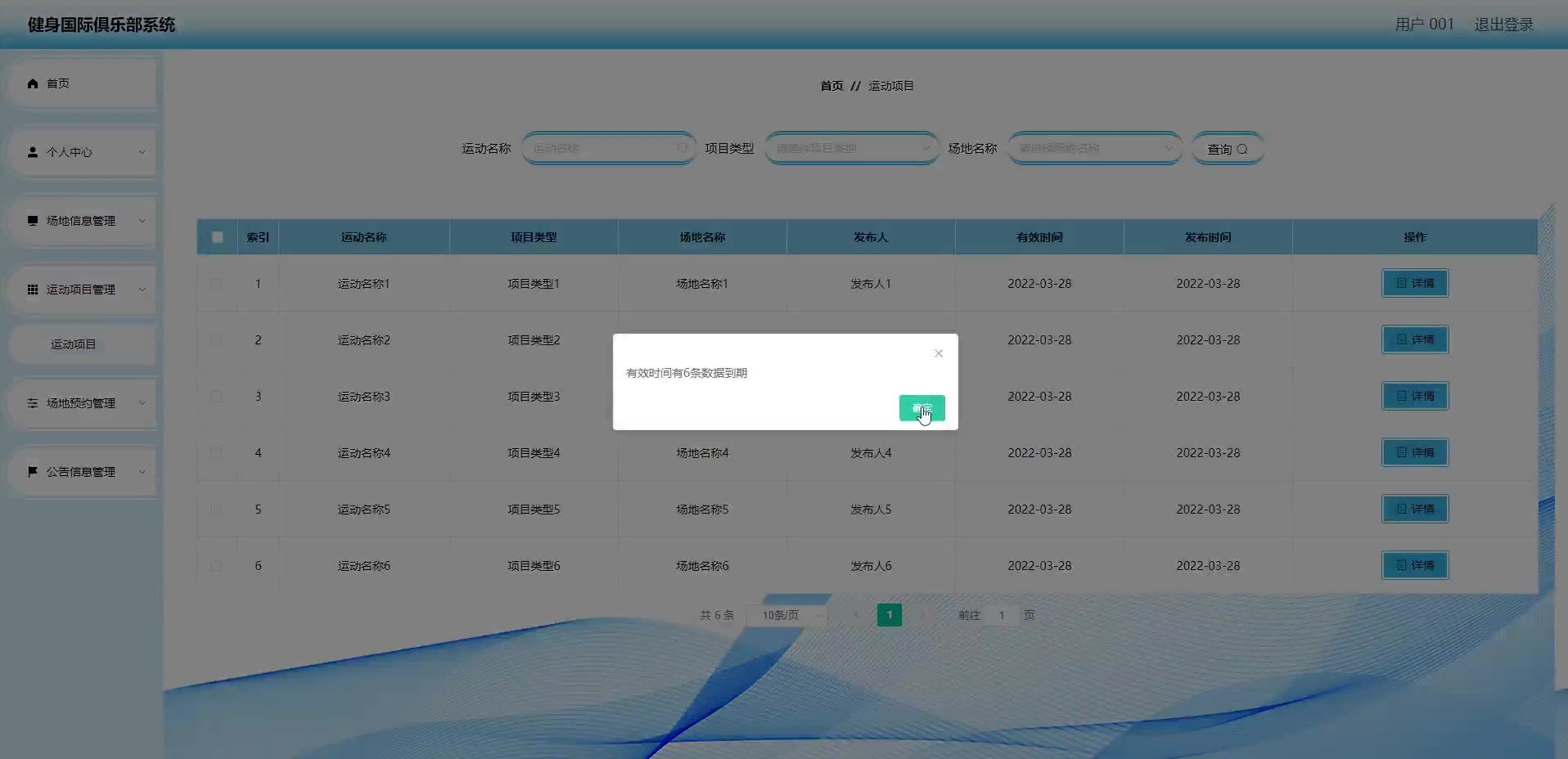1568x759 pixels.
Task: Click the 运动名称 column header
Action: (364, 237)
